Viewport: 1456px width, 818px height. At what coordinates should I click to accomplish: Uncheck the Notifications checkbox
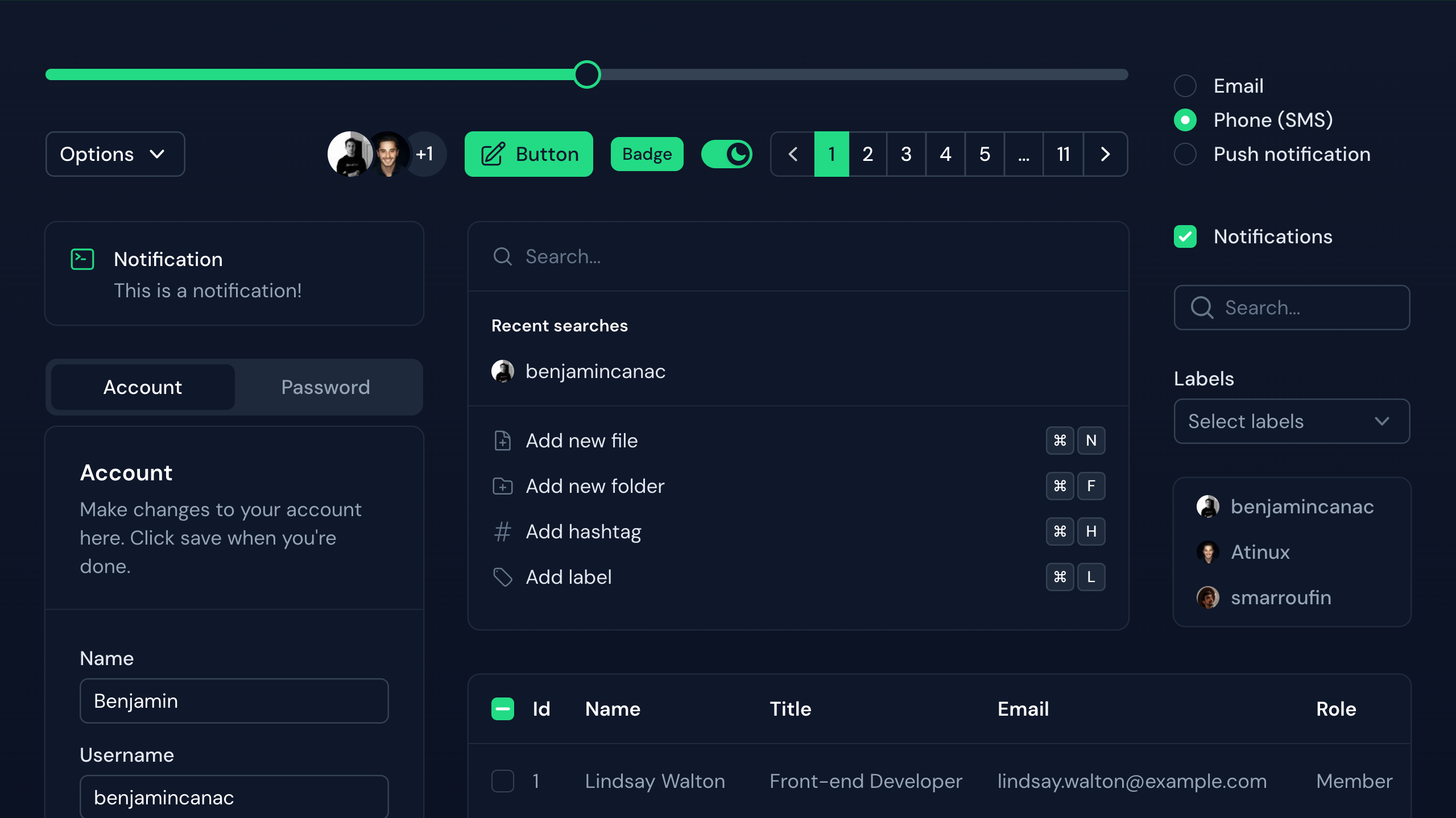1185,236
